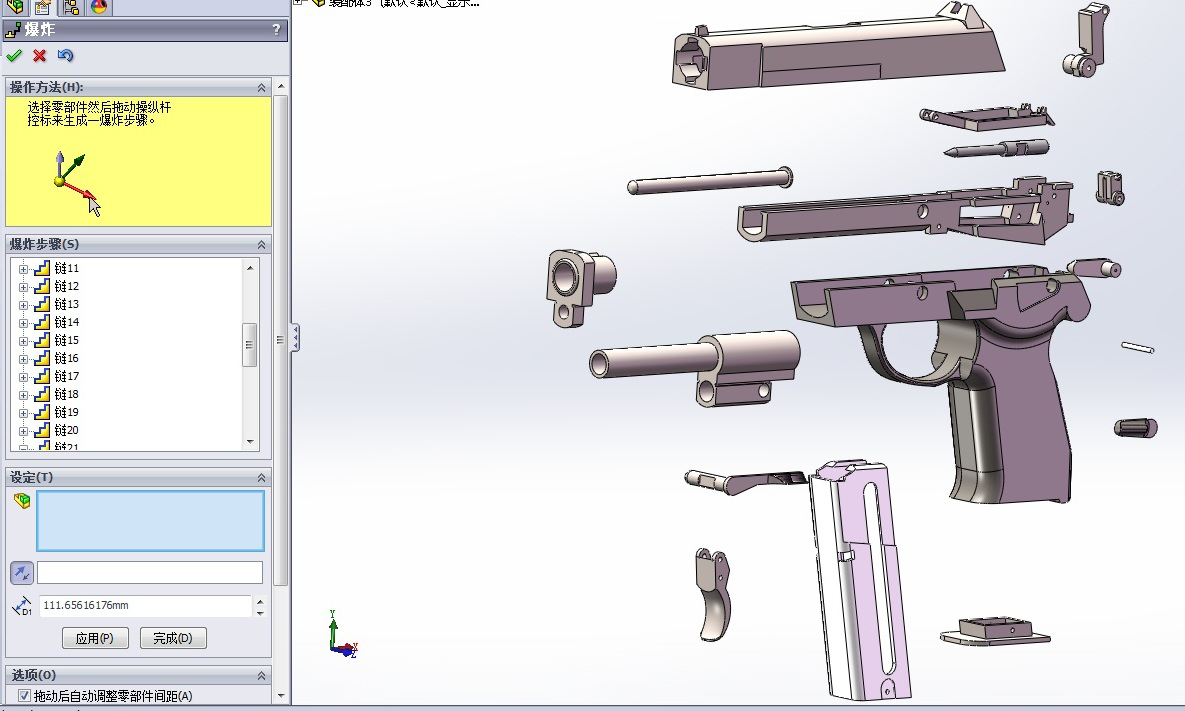Collapse the 爆炸步骤 section
This screenshot has width=1185, height=711.
point(262,245)
